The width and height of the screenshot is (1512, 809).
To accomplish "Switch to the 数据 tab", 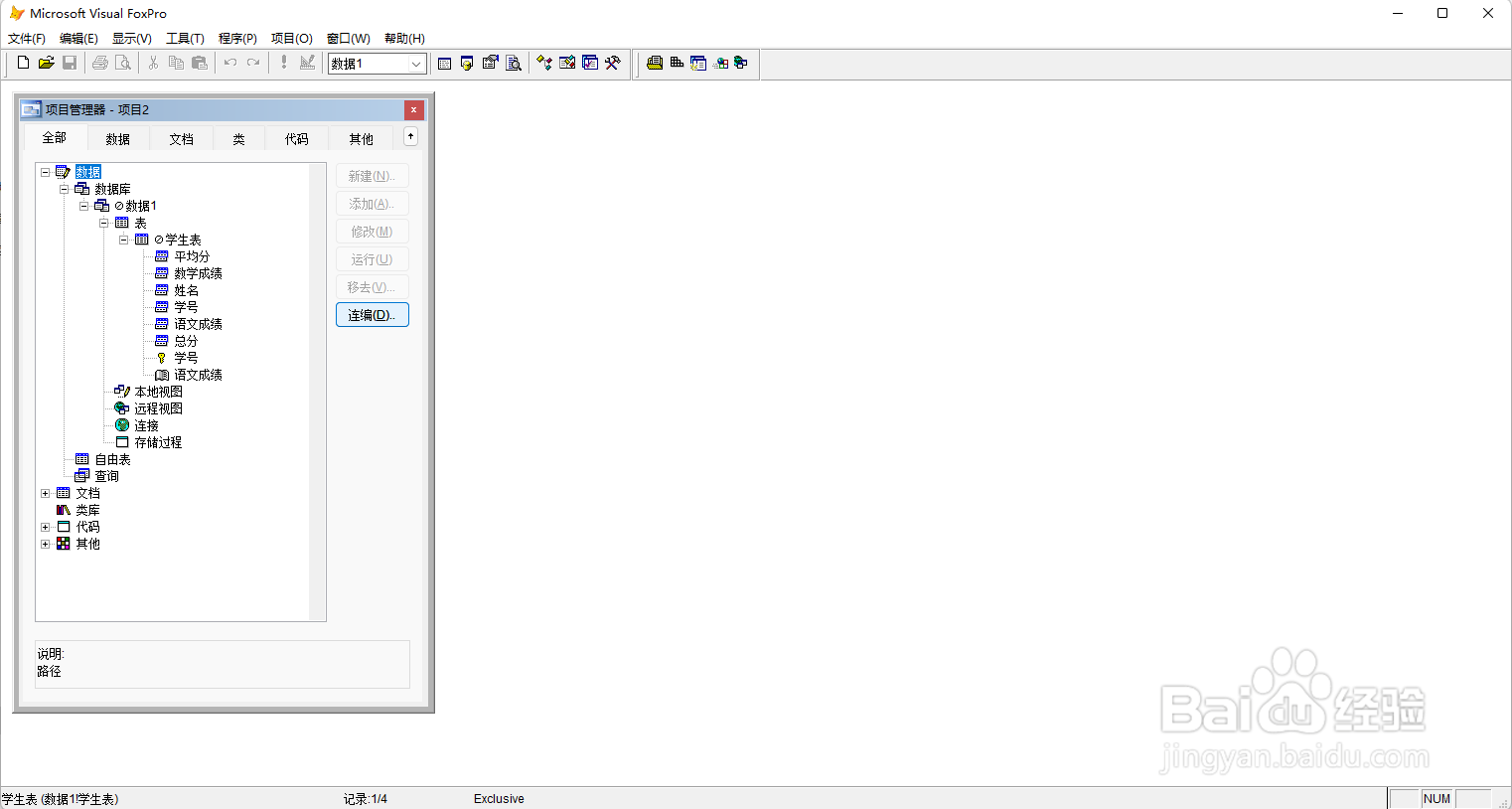I will coord(118,139).
